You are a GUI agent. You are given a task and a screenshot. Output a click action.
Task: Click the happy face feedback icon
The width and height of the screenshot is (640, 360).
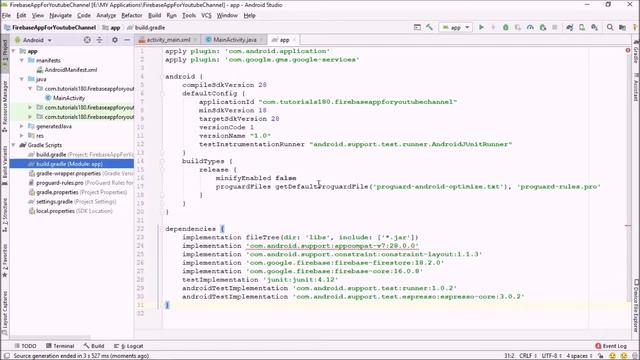click(x=613, y=356)
